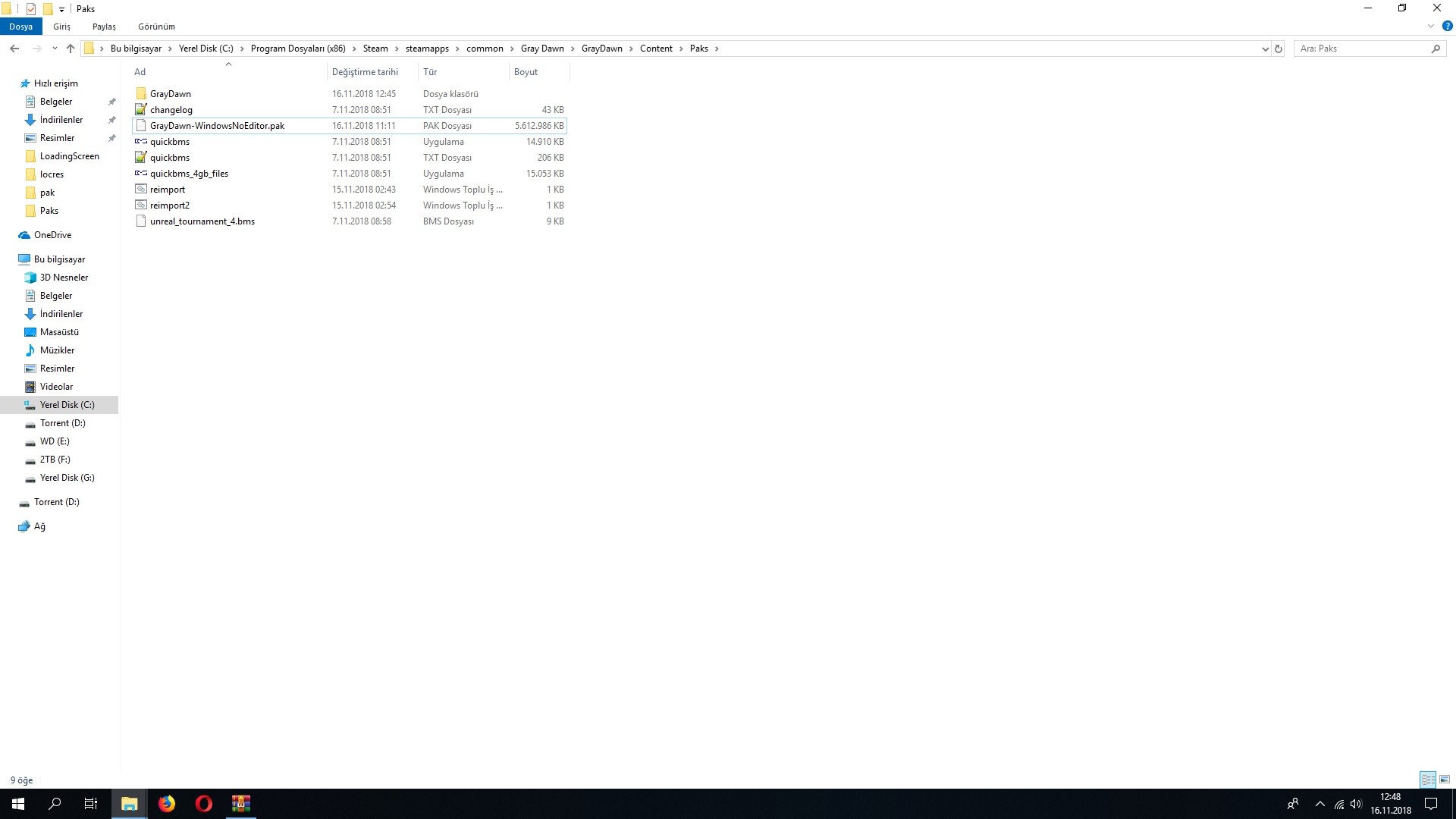Open the Giriş ribbon tab
Image resolution: width=1456 pixels, height=819 pixels.
click(61, 27)
